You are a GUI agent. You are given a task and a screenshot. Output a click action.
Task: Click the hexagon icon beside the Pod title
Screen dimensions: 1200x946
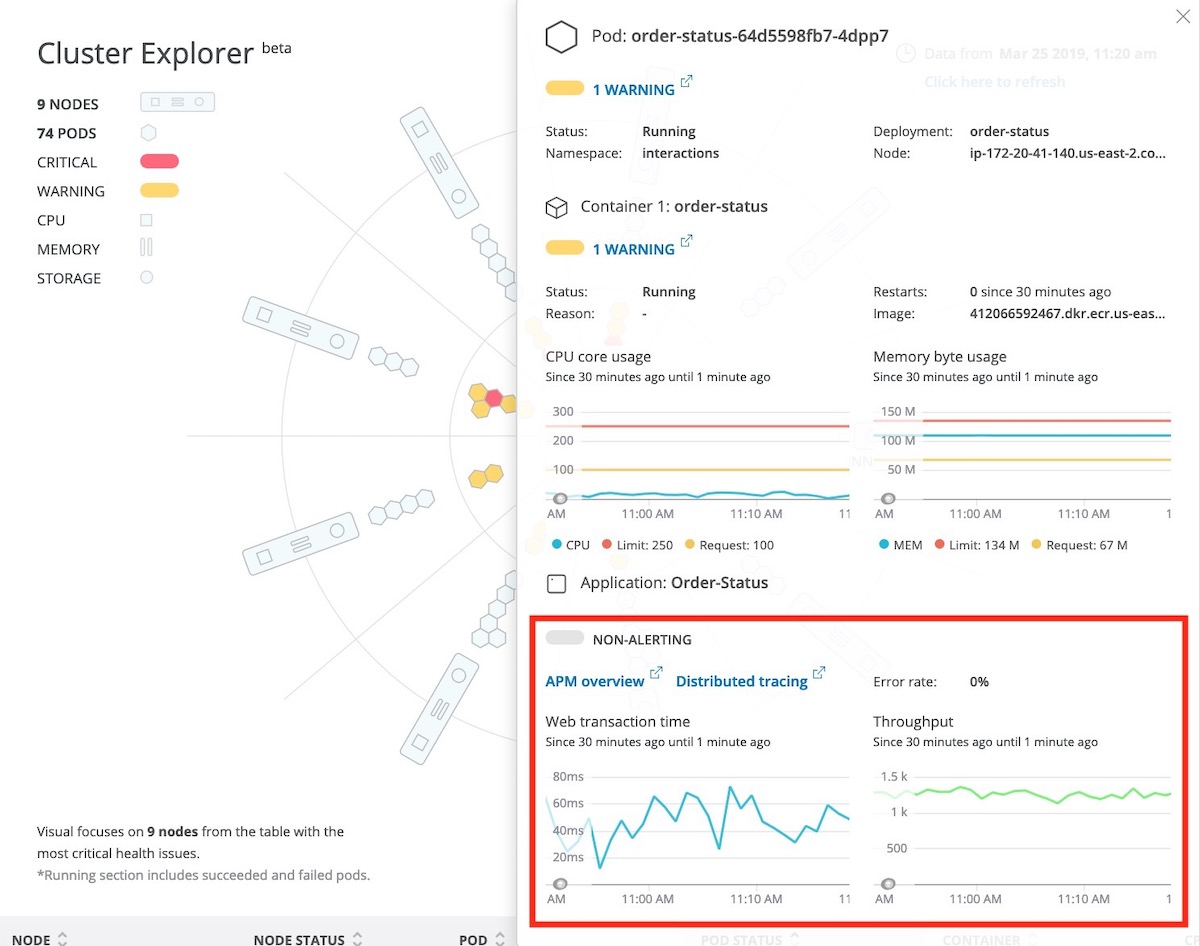click(x=562, y=38)
